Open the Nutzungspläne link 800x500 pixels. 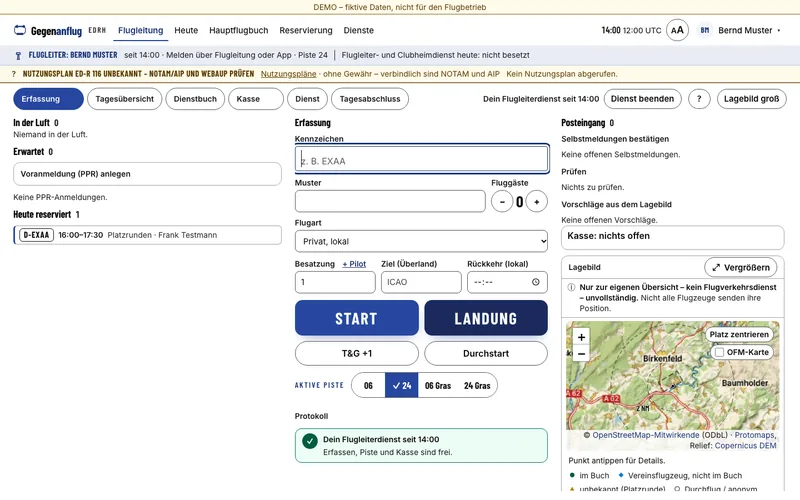tap(288, 74)
